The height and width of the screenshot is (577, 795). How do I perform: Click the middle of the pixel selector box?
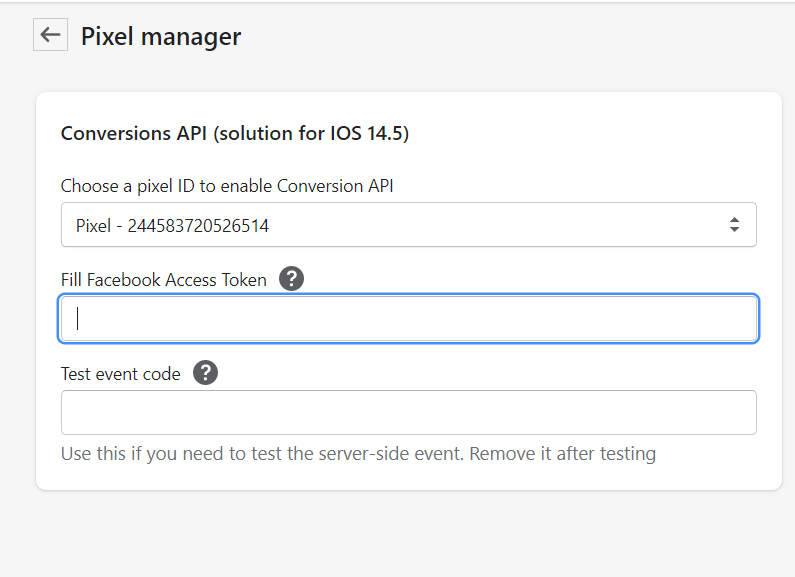409,225
